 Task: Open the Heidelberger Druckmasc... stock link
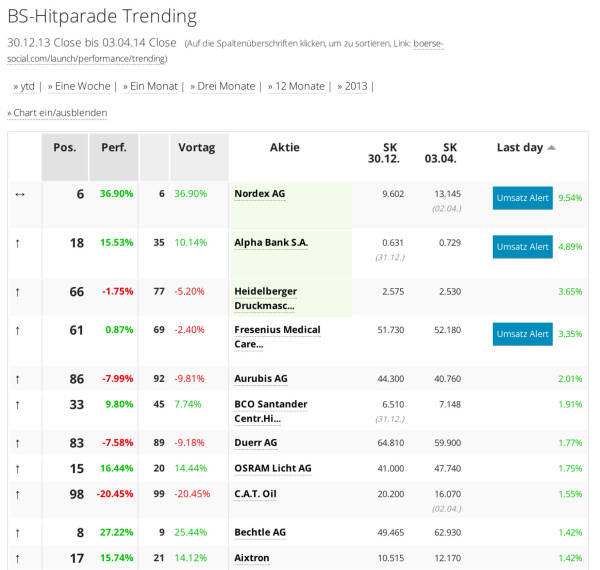point(266,298)
